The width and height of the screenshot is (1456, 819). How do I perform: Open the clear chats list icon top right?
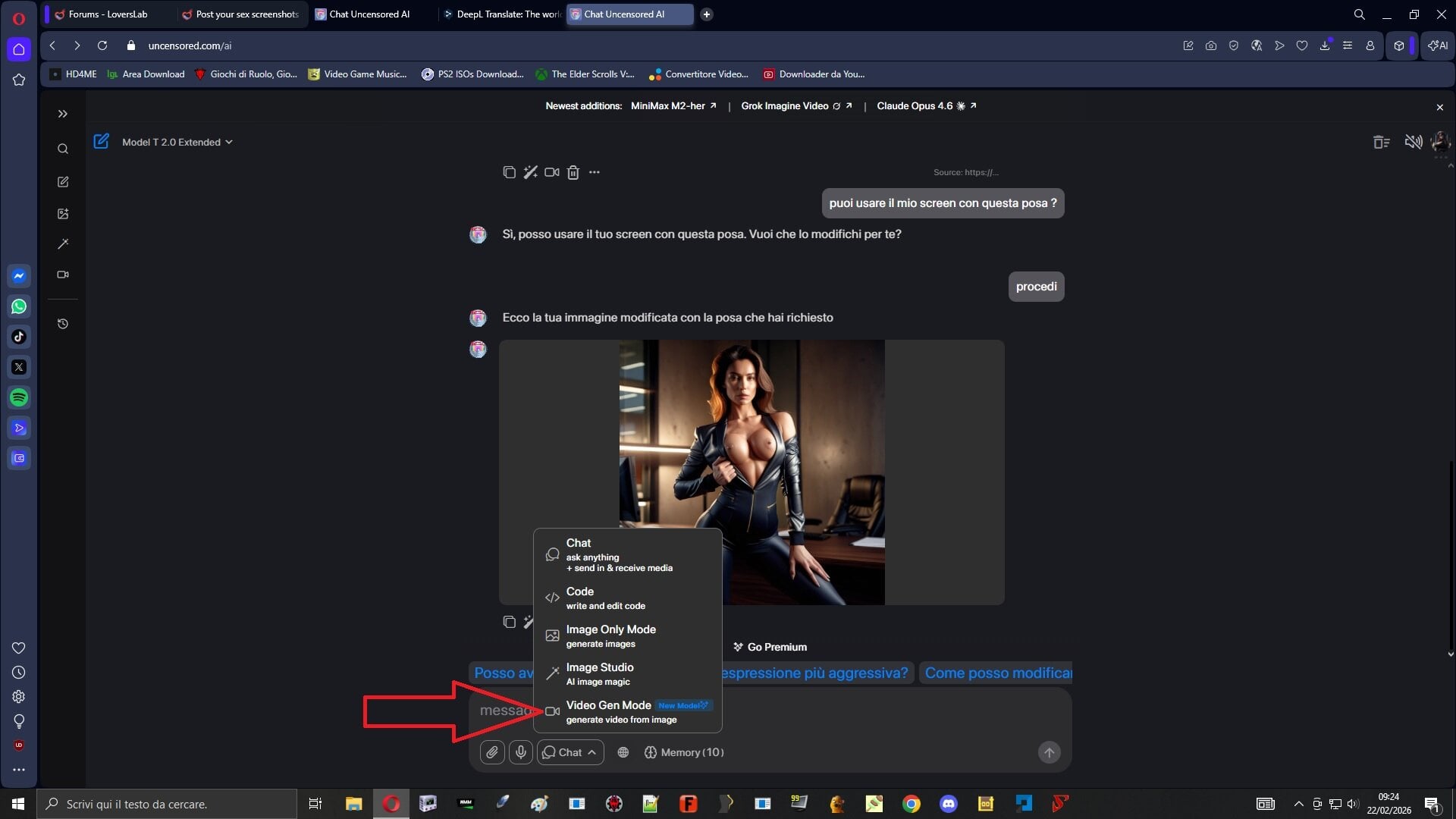tap(1382, 142)
